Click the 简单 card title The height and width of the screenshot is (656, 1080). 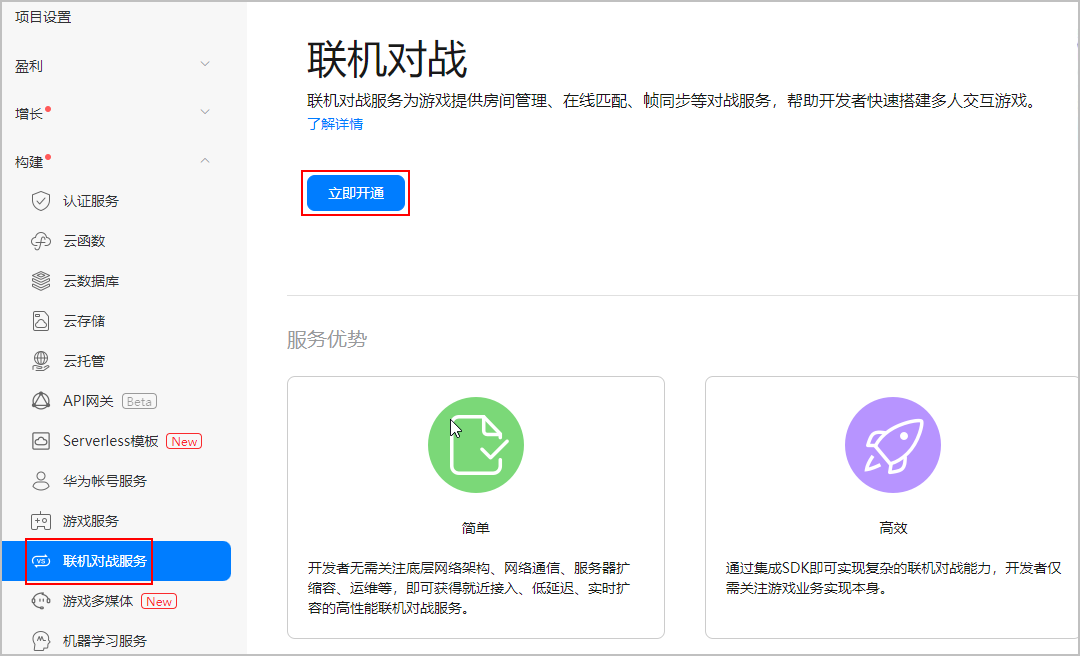(476, 528)
